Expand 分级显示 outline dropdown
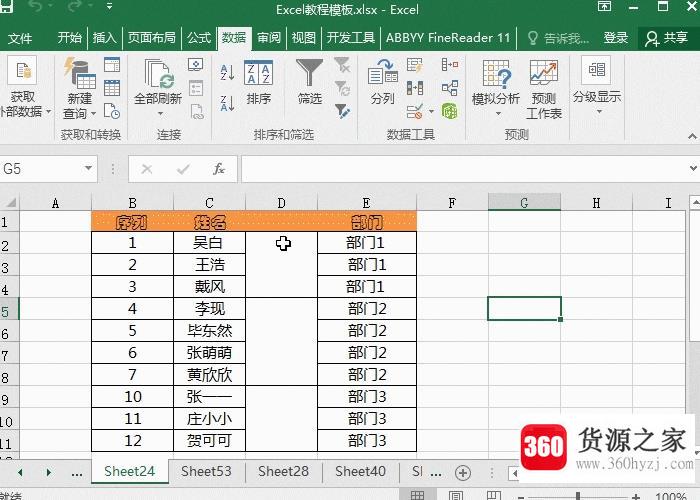 (x=600, y=111)
